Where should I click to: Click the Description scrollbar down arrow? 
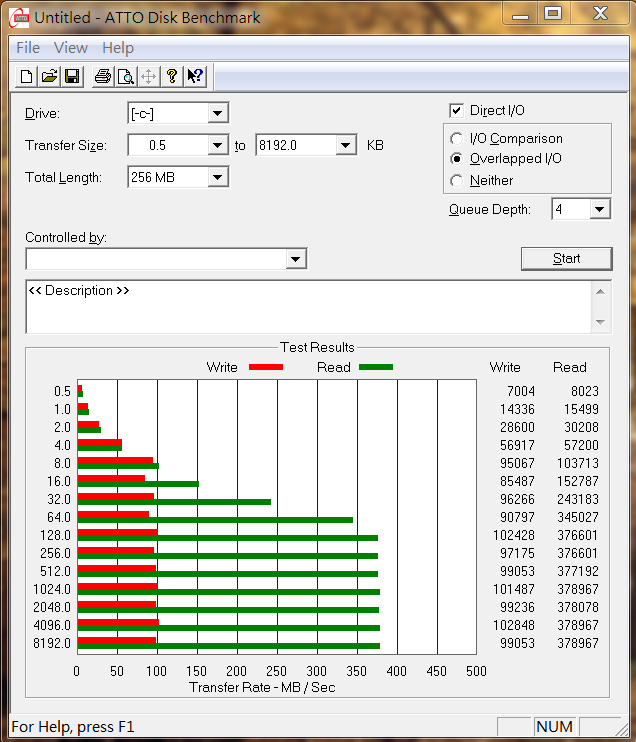pos(601,322)
